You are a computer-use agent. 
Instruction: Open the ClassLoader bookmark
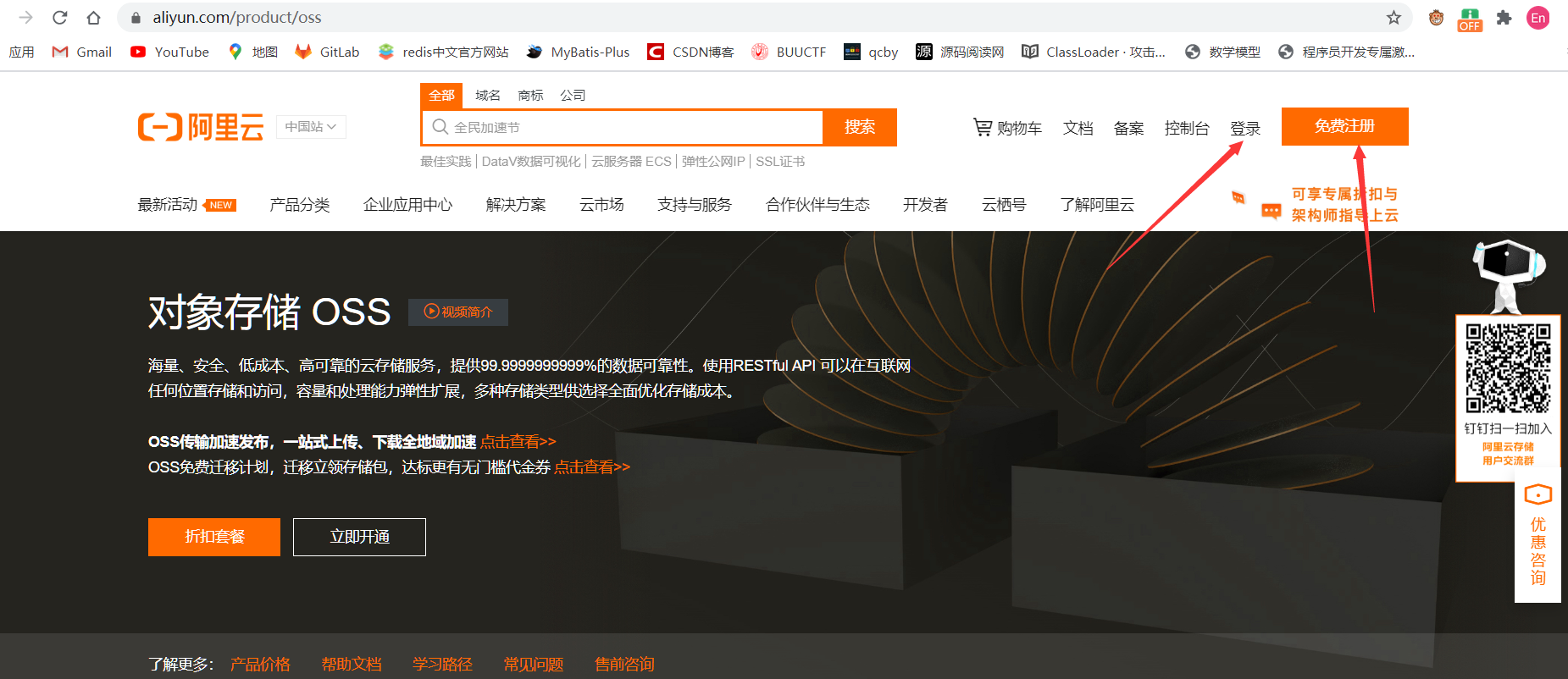[x=1094, y=52]
